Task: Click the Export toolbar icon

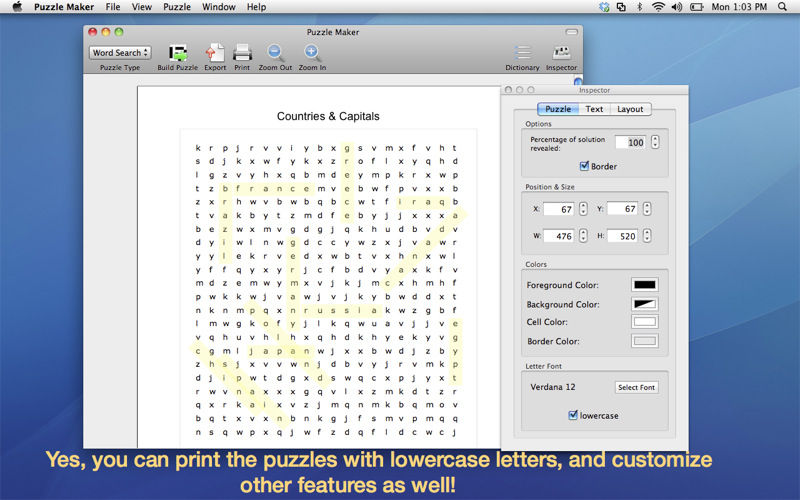Action: pos(215,53)
